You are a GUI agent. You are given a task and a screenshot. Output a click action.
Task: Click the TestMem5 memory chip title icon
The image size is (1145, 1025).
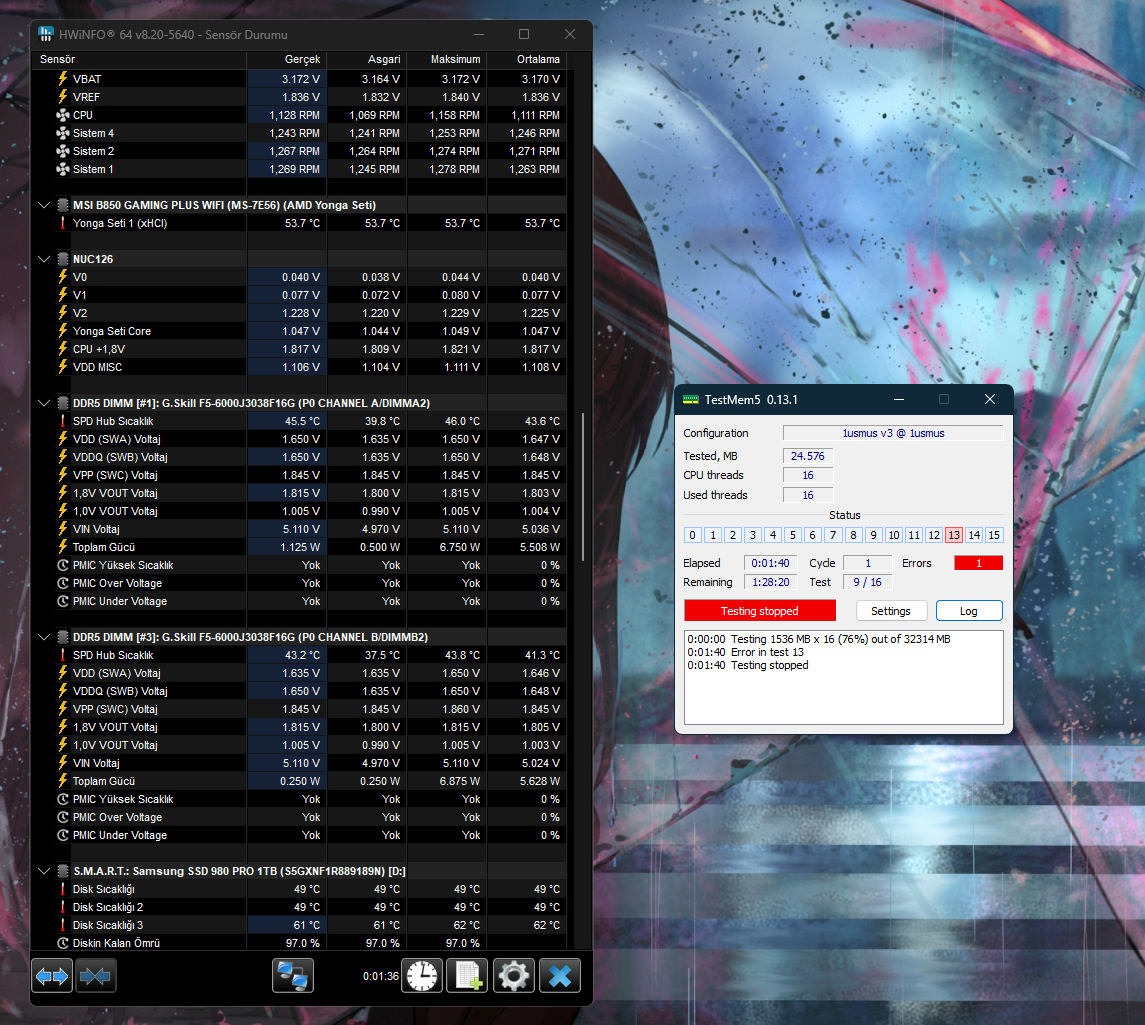690,399
